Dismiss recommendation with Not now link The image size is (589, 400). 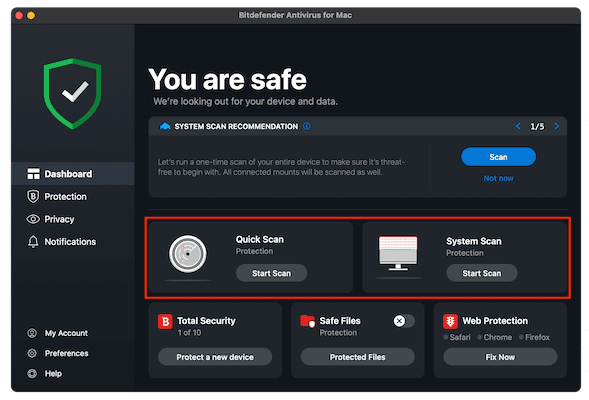coord(498,178)
